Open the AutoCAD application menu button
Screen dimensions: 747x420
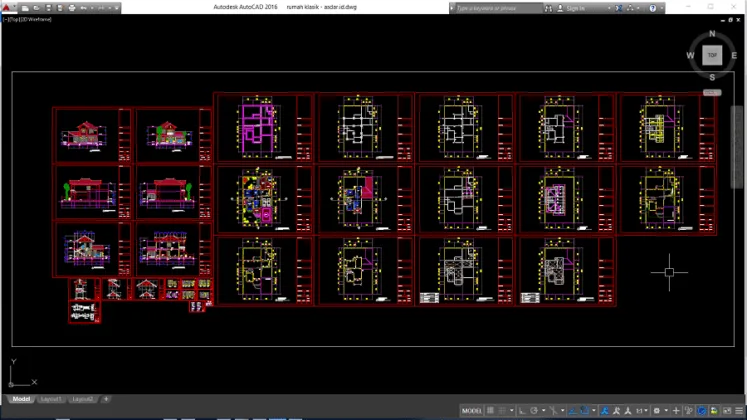pyautogui.click(x=7, y=7)
